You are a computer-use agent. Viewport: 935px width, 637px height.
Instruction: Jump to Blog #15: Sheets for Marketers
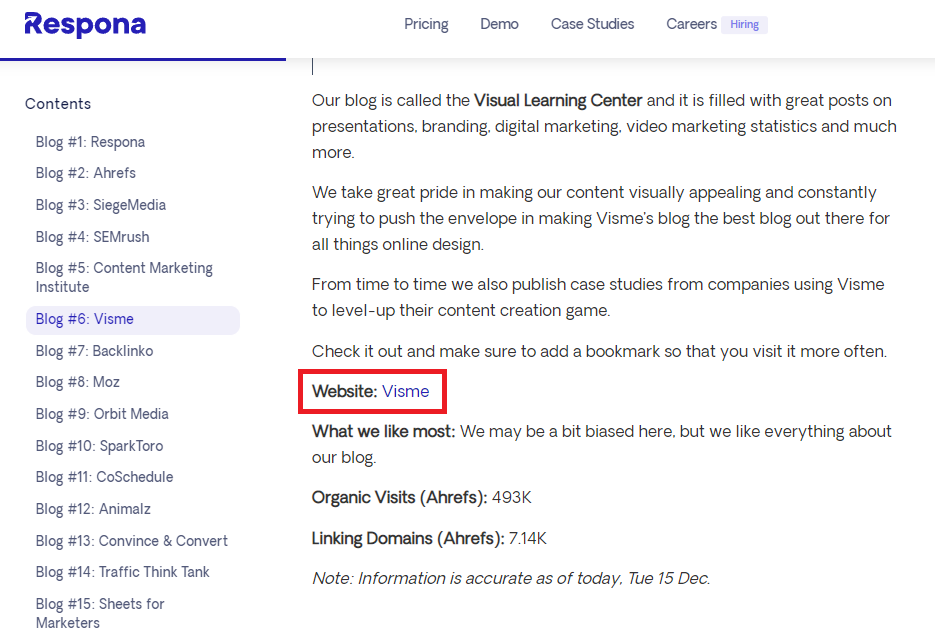(100, 613)
